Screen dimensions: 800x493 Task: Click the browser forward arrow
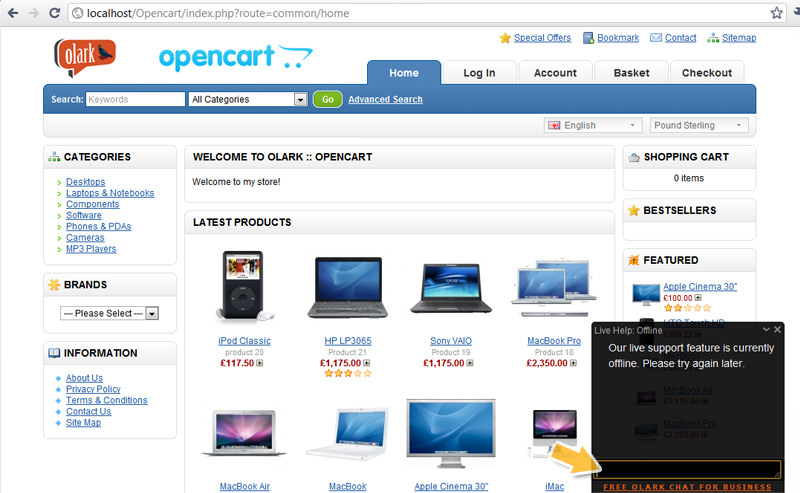pyautogui.click(x=34, y=13)
